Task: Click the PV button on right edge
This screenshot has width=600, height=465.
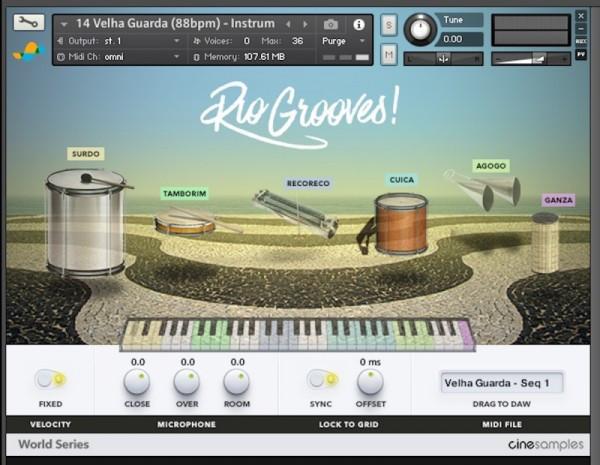Action: 581,55
